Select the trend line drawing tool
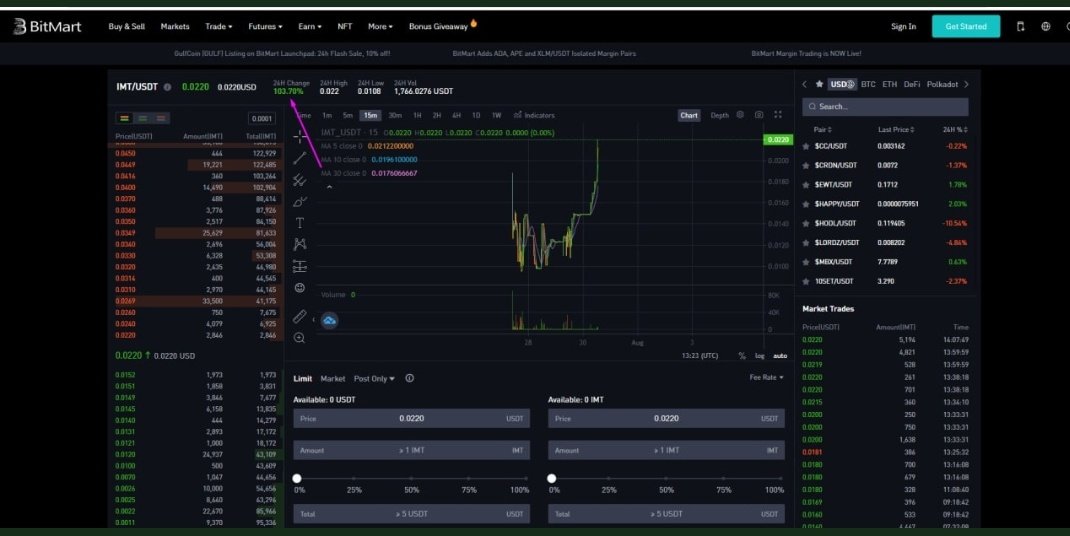The image size is (1070, 536). [300, 158]
